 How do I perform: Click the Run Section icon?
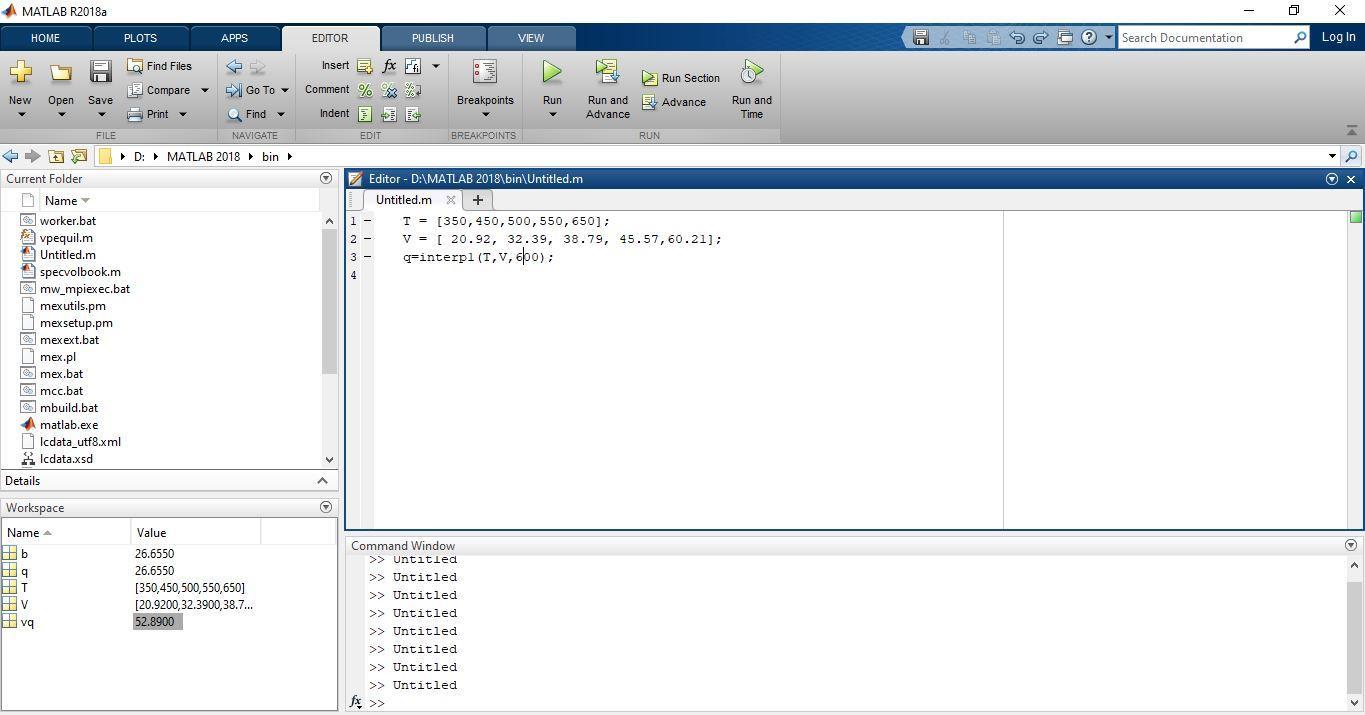click(x=650, y=78)
